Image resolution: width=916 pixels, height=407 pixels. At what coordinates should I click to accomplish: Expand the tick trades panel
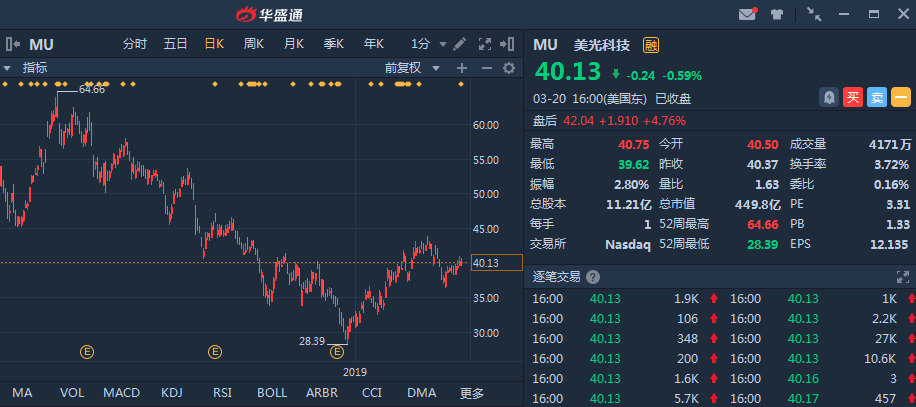[x=903, y=277]
